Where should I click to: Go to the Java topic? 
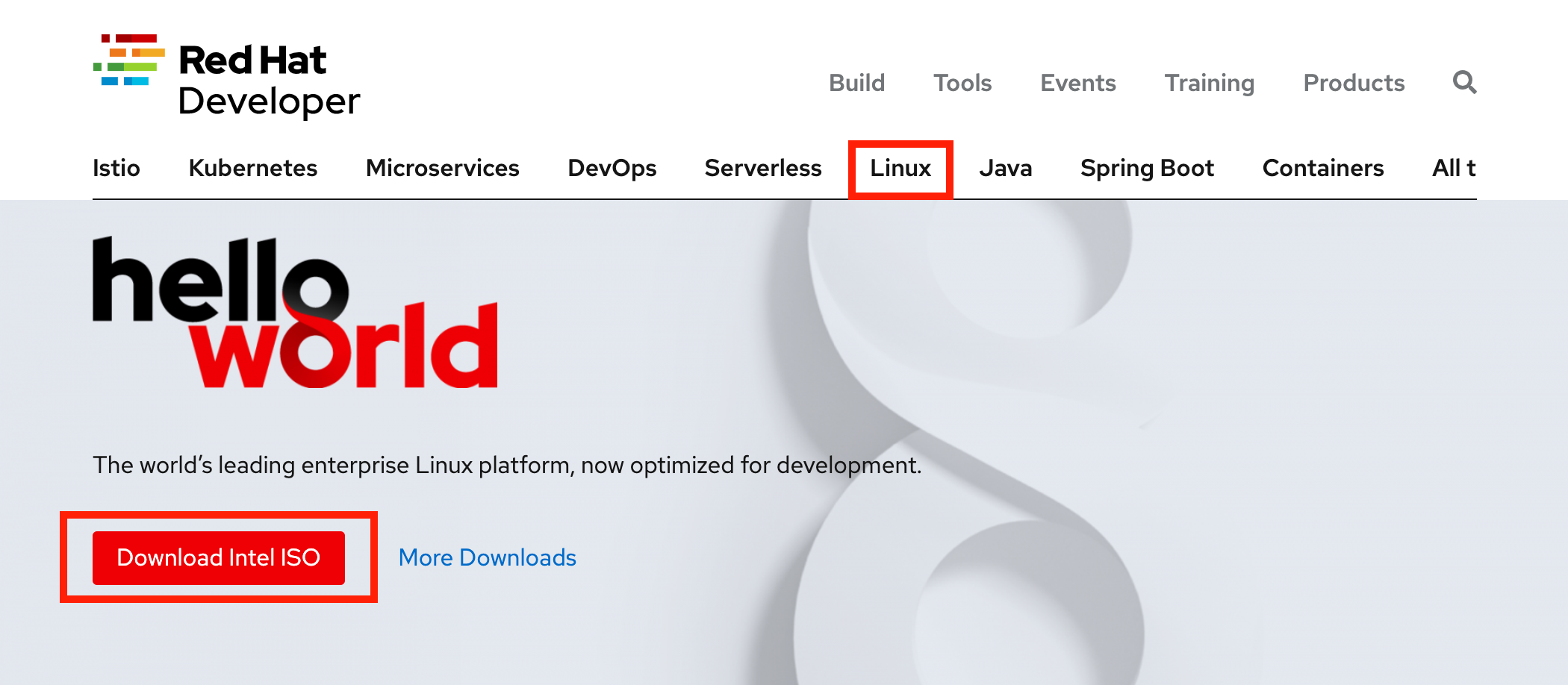point(1006,168)
